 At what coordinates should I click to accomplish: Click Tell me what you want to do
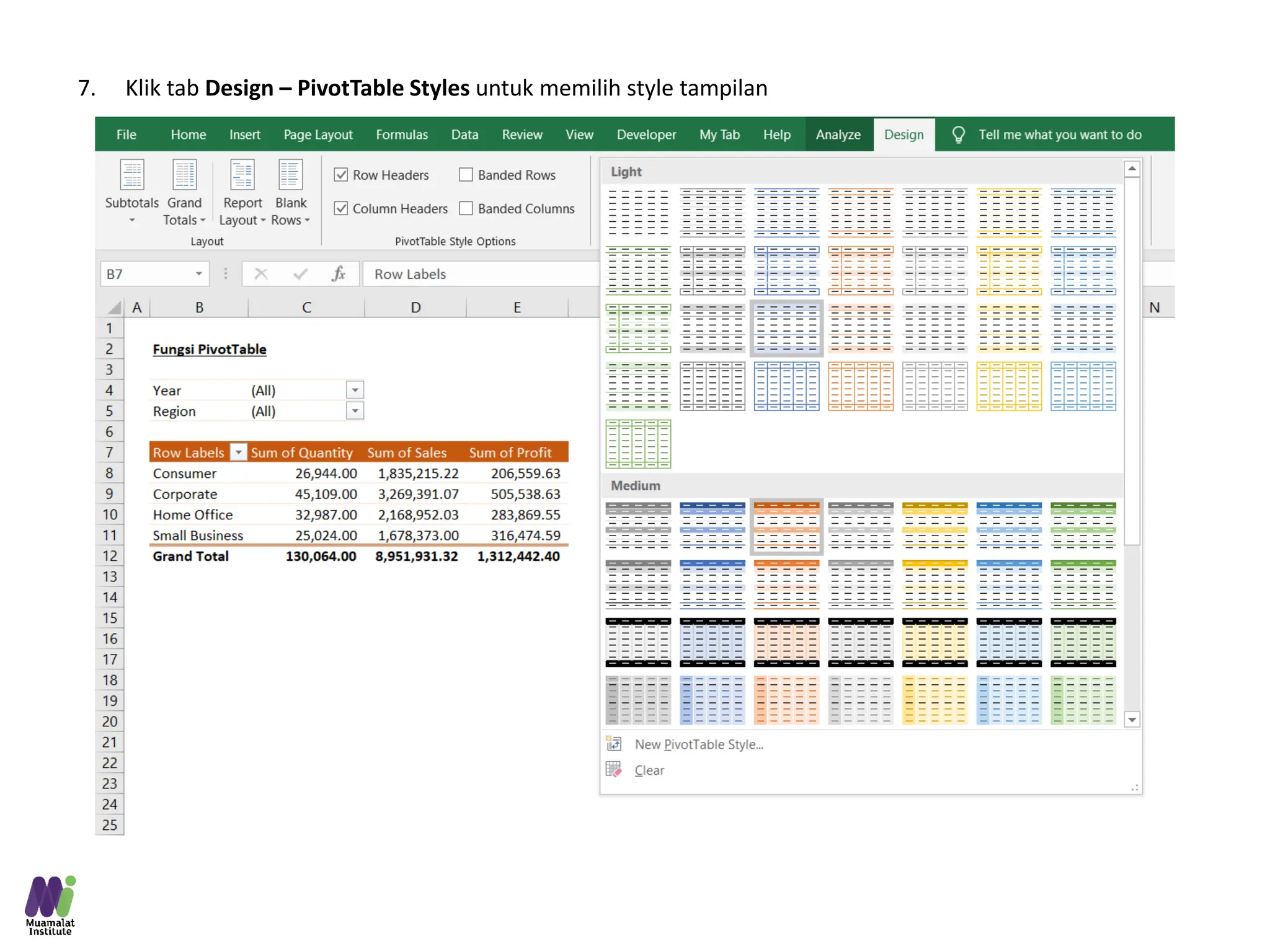pyautogui.click(x=1060, y=134)
